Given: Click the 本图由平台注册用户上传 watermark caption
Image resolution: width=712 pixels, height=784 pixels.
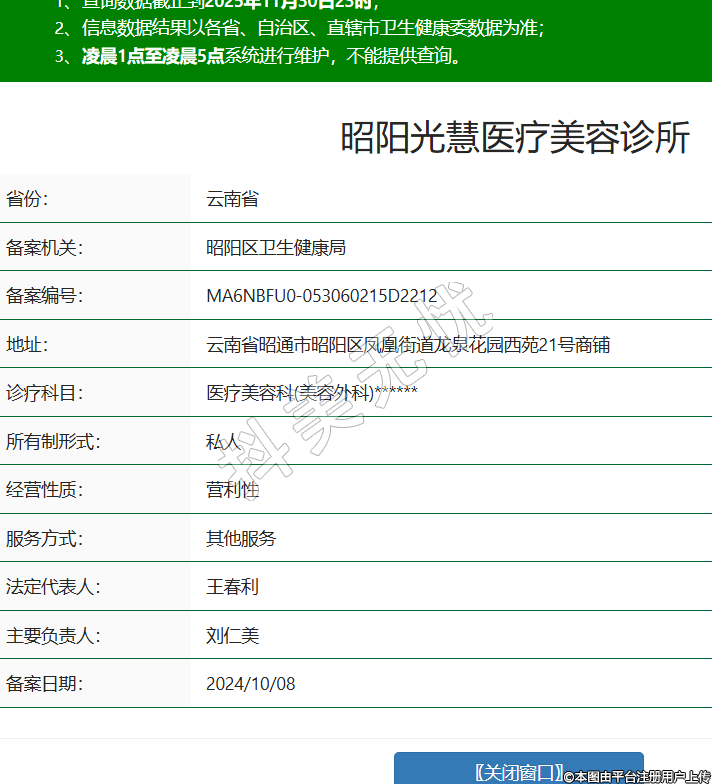Looking at the screenshot, I should click(x=637, y=776).
